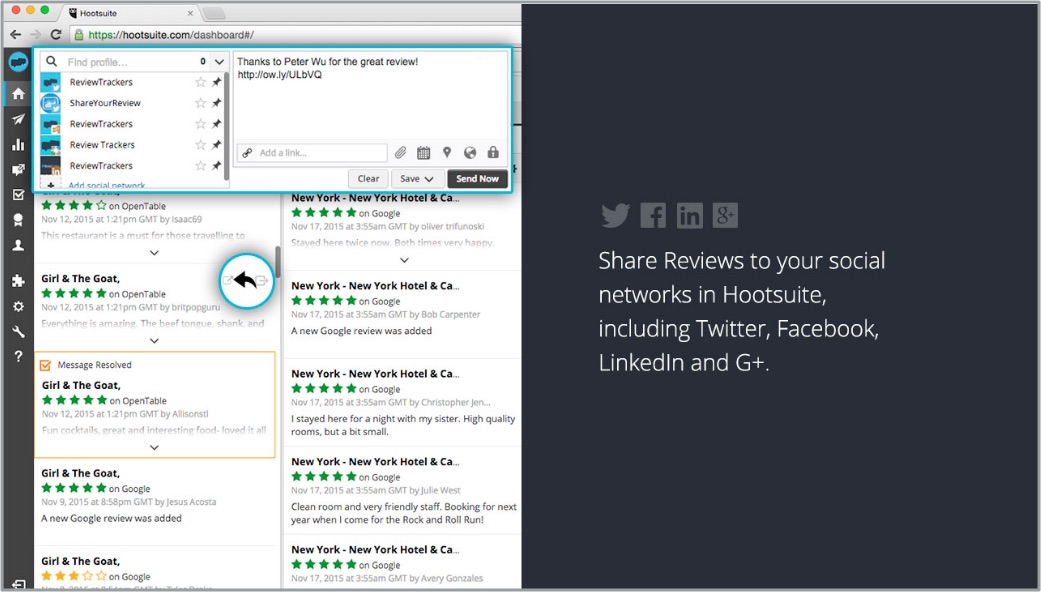The image size is (1041, 592).
Task: Expand the Isaac69 OpenTable review
Action: (x=154, y=253)
